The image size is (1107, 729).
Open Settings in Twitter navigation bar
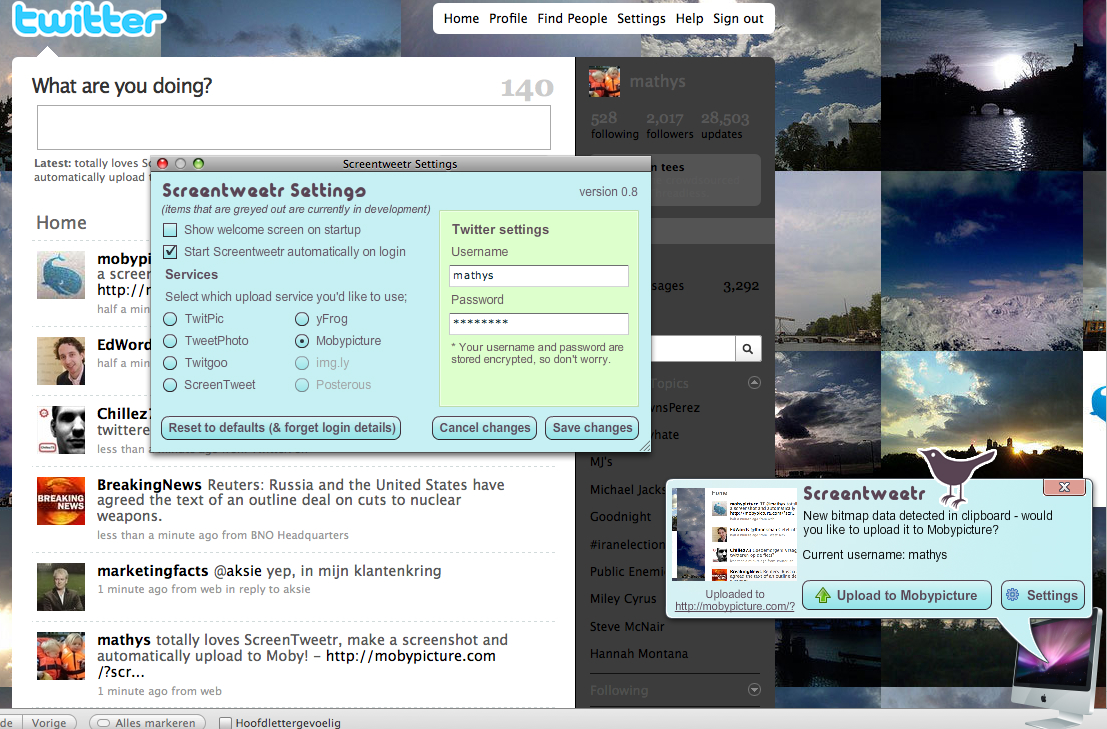coord(641,18)
